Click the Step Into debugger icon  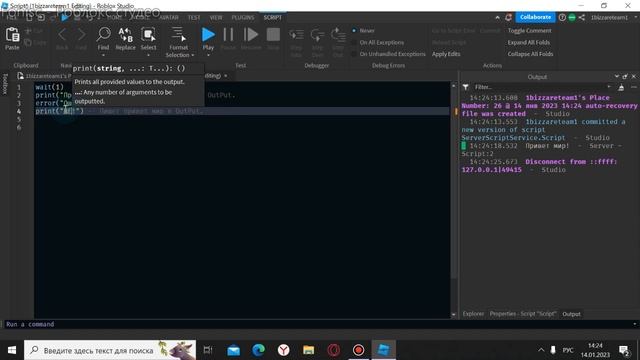tap(296, 36)
